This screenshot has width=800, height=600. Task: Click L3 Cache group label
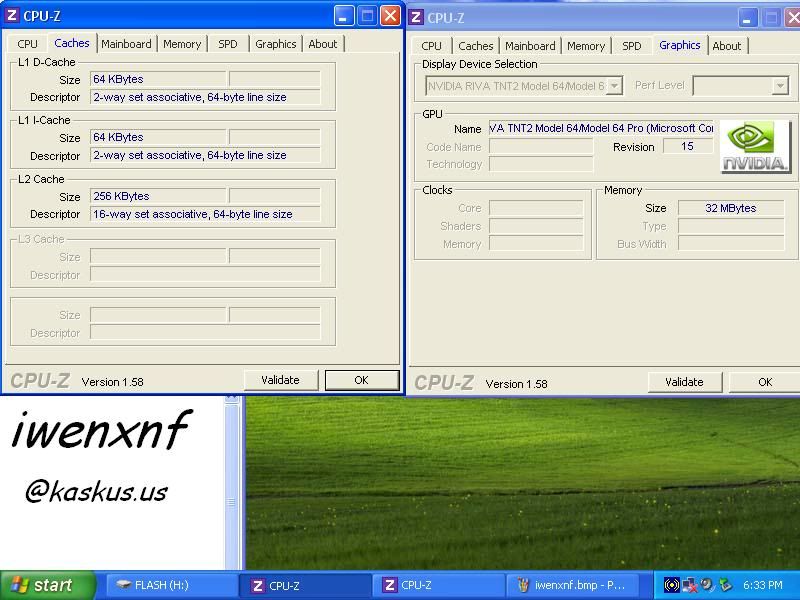(41, 239)
